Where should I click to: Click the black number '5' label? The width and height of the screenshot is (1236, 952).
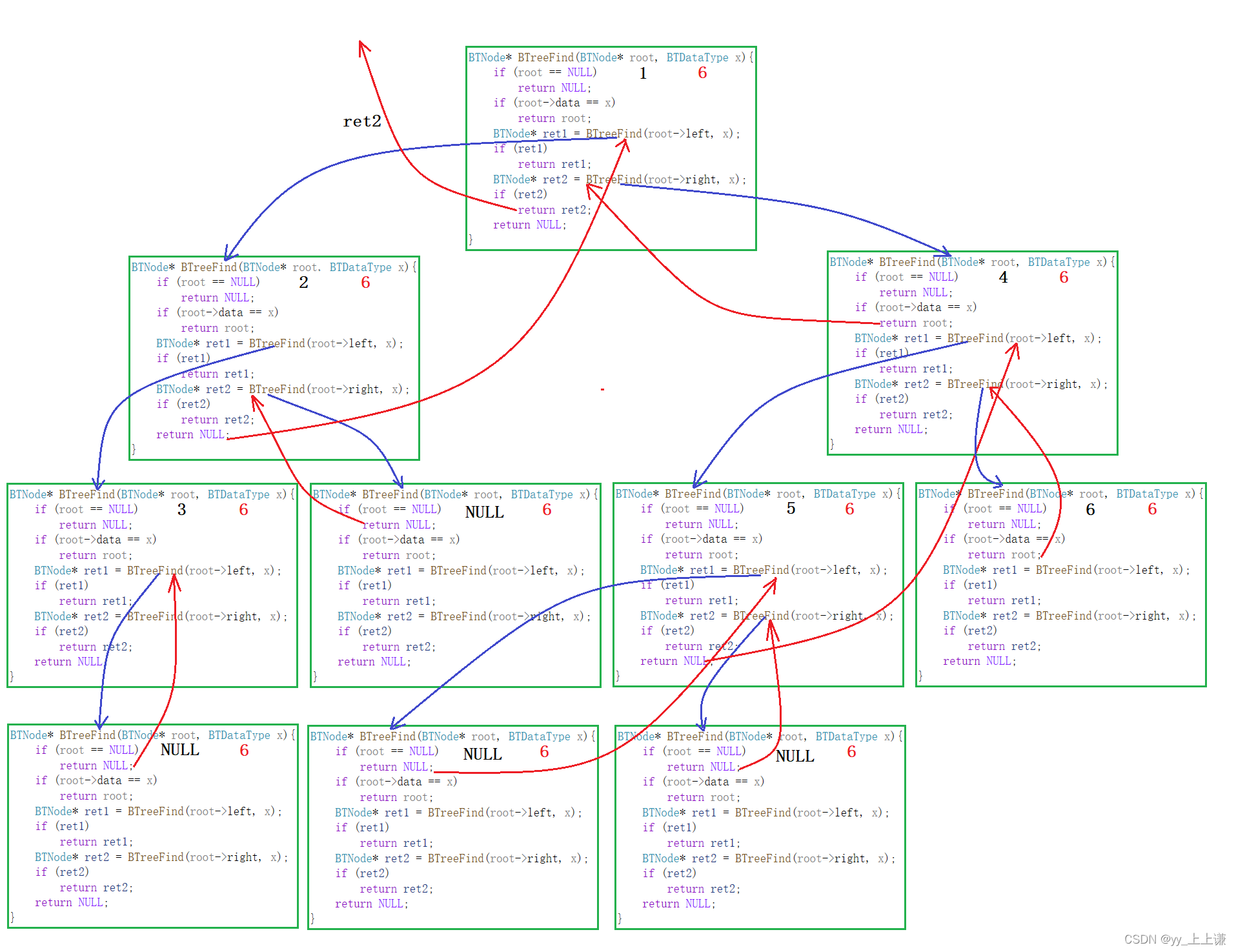[791, 509]
